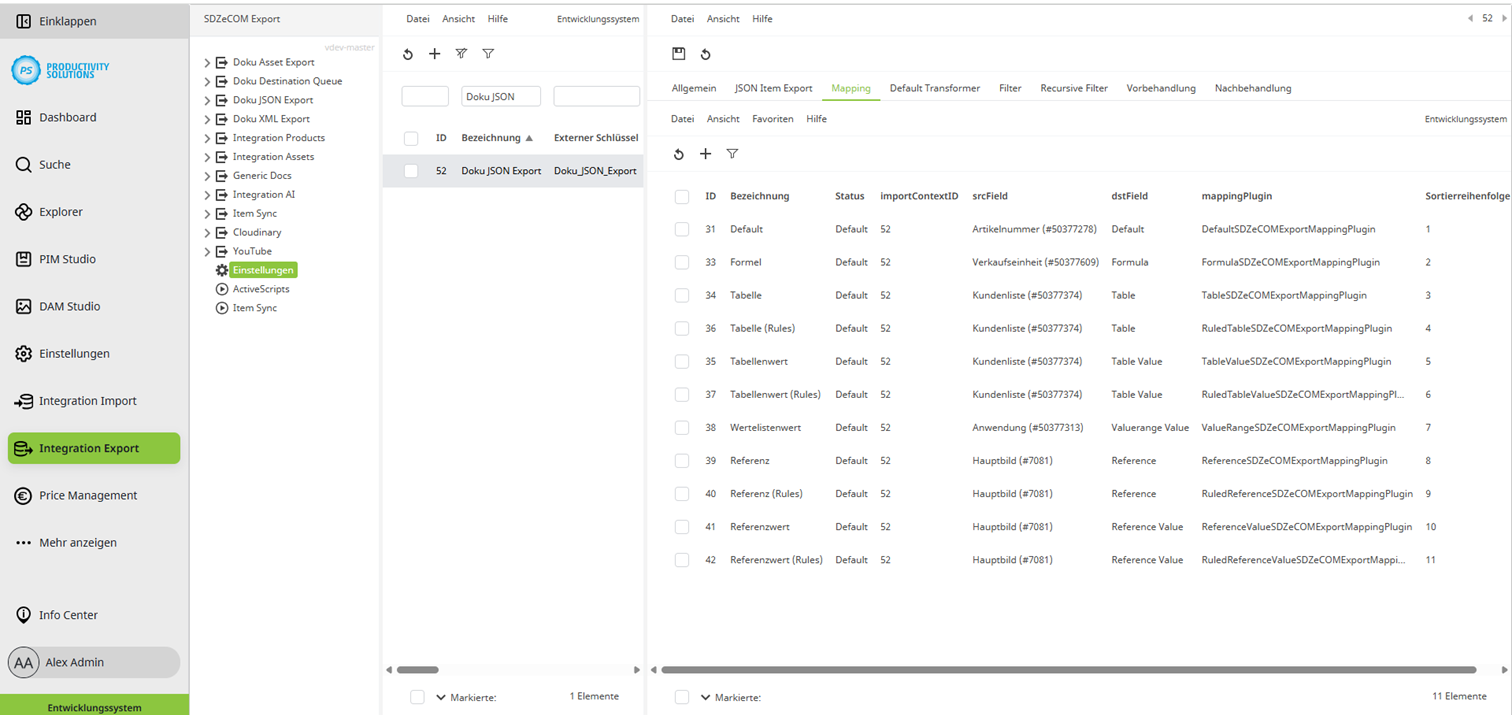1512x715 pixels.
Task: Open the filter icon in the Mapping toolbar
Action: tap(732, 154)
